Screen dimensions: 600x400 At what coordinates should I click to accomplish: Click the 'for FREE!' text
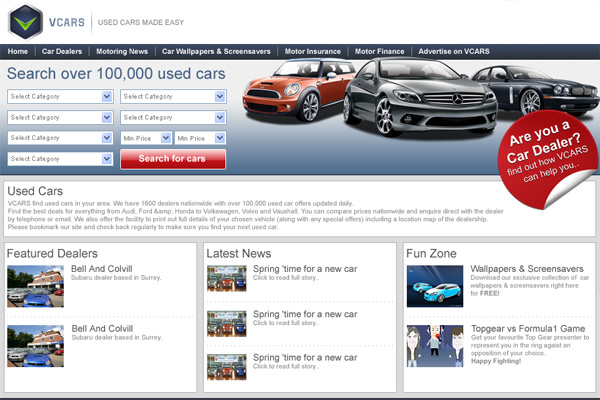pyautogui.click(x=485, y=294)
